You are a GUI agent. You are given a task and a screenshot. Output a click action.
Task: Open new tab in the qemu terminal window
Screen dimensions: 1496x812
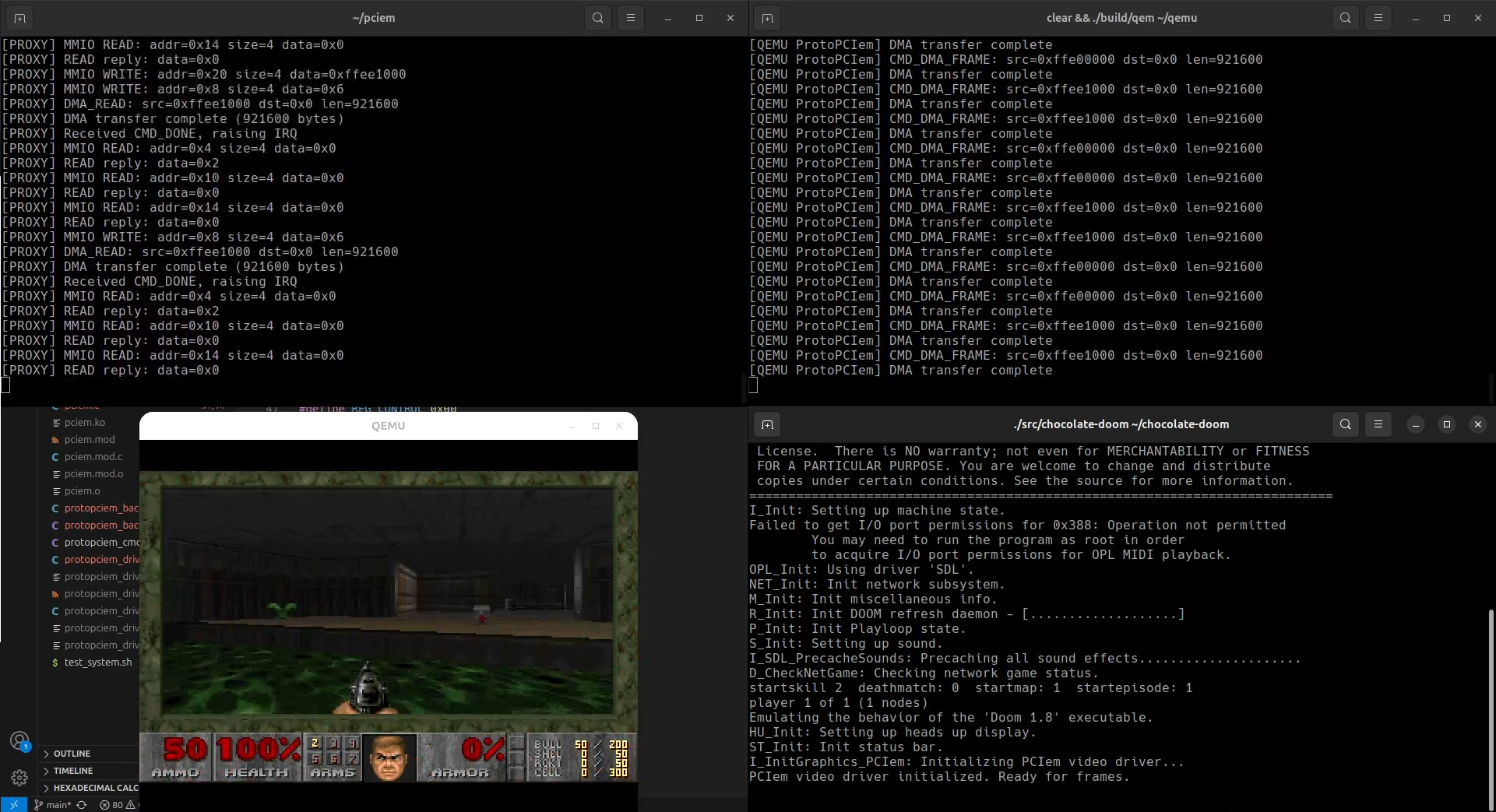coord(767,18)
